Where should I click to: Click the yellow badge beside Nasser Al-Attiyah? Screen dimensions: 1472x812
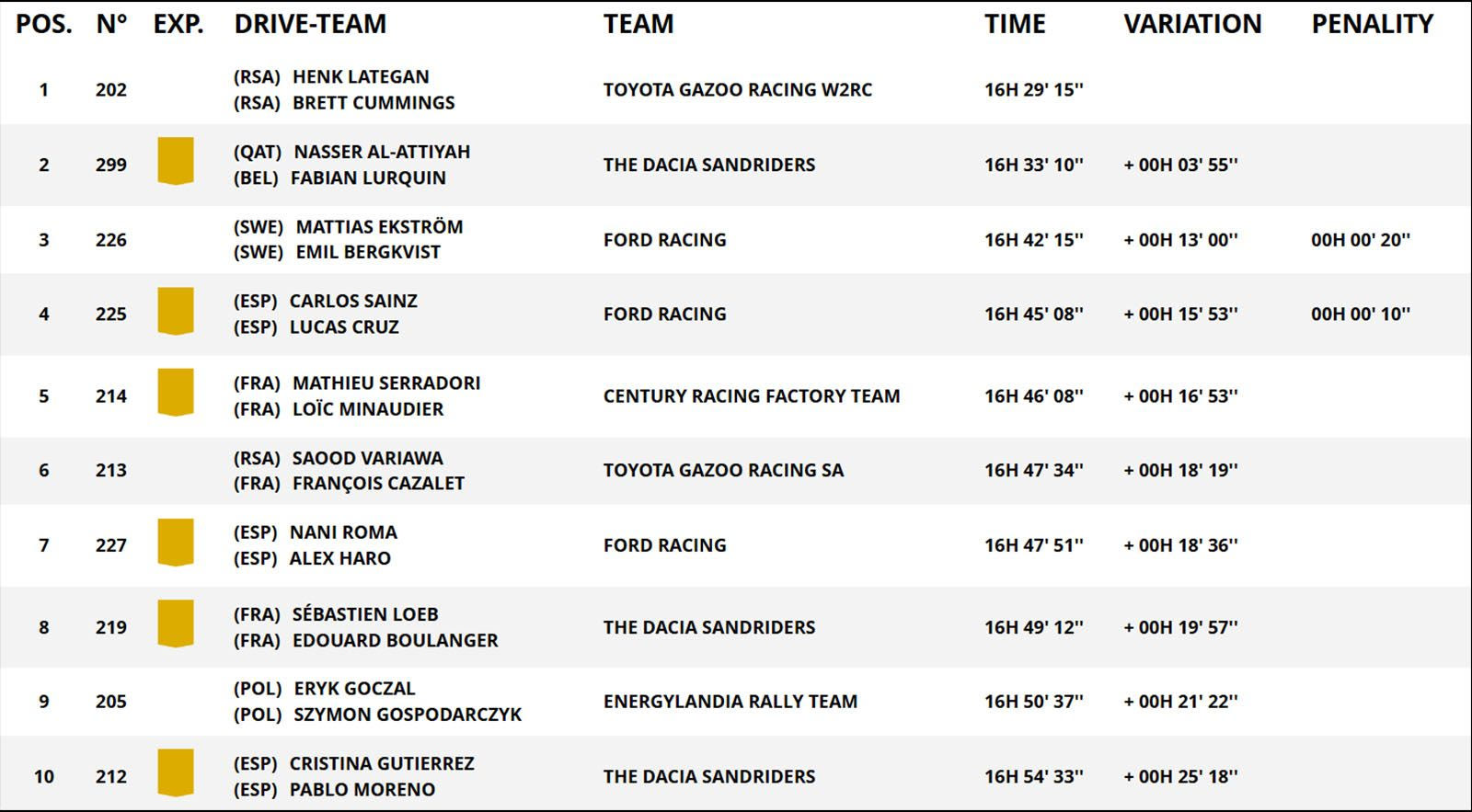pyautogui.click(x=175, y=161)
